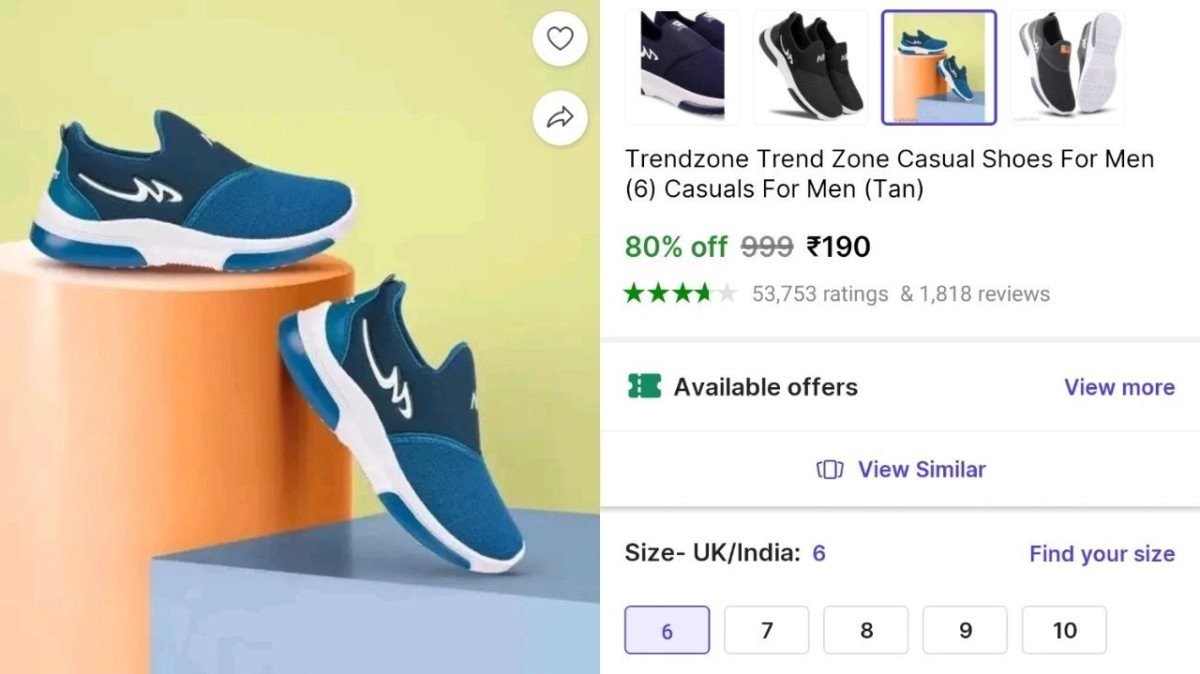Select shoe size 10
The image size is (1200, 674).
[1063, 630]
